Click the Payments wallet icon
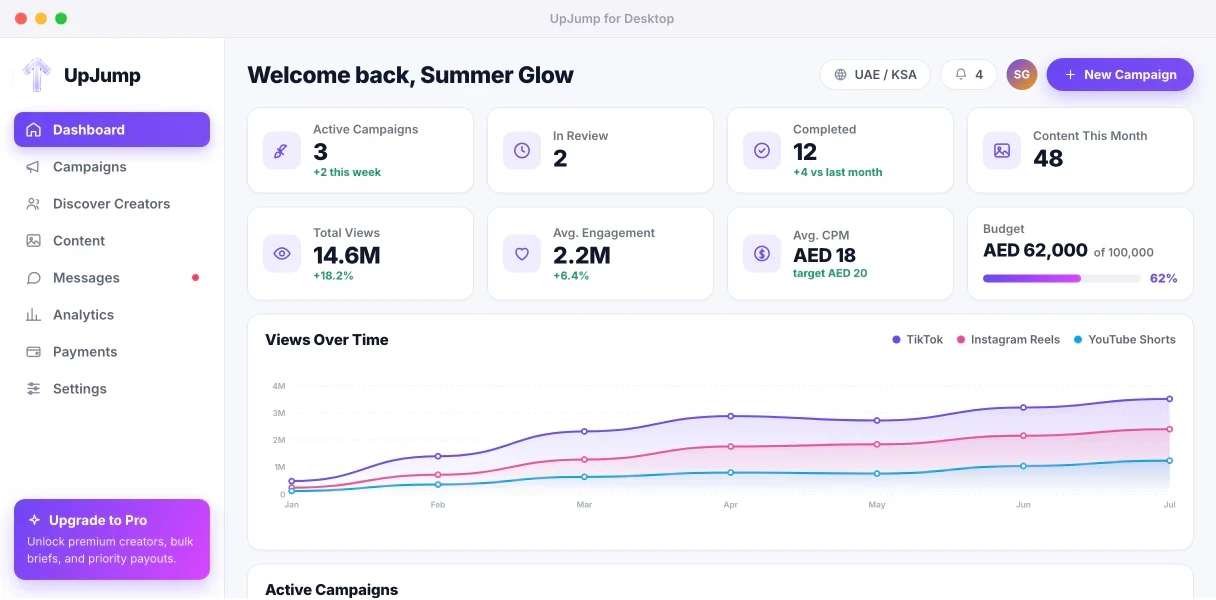Viewport: 1216px width, 600px height. pos(33,352)
